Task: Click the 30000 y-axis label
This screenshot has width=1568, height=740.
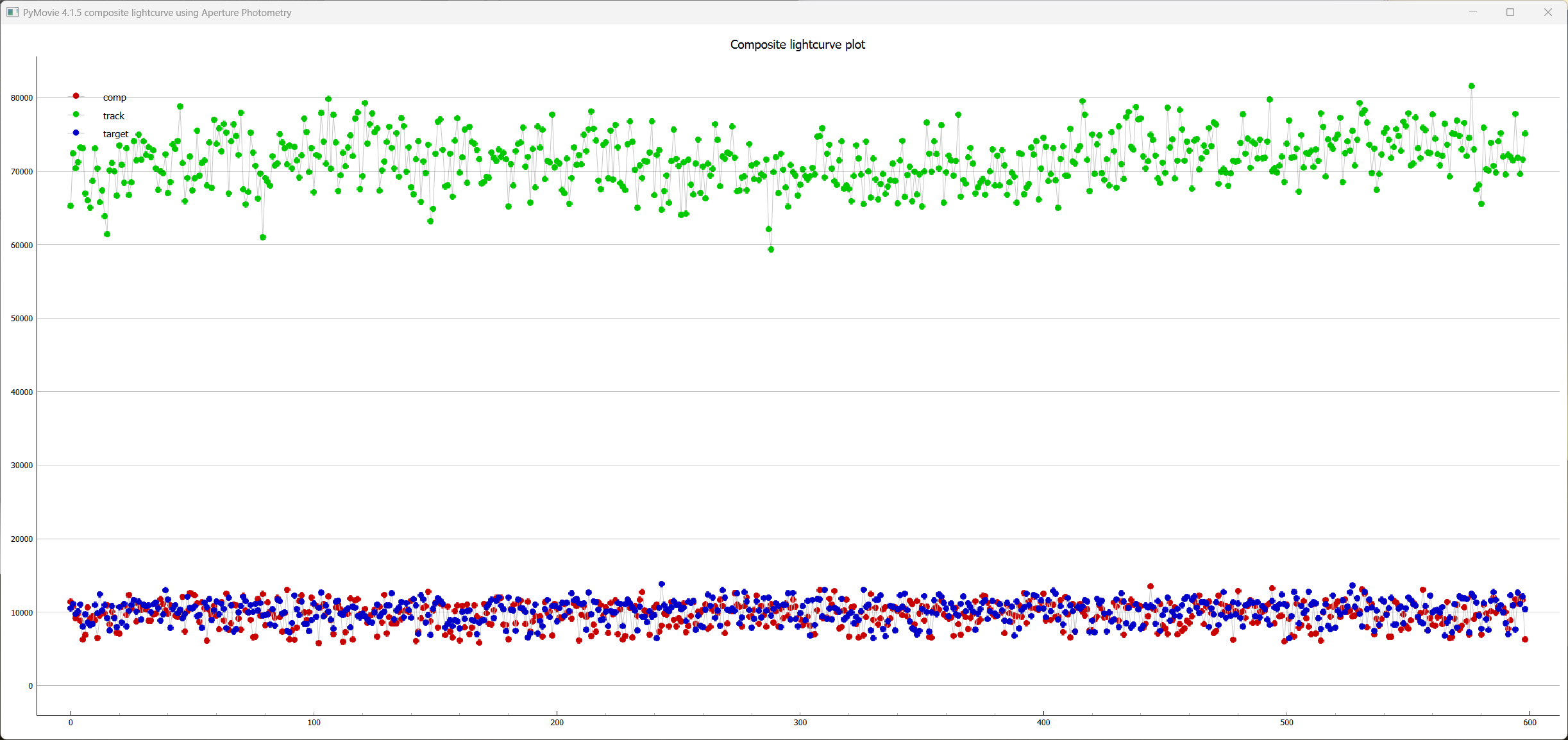Action: point(22,466)
